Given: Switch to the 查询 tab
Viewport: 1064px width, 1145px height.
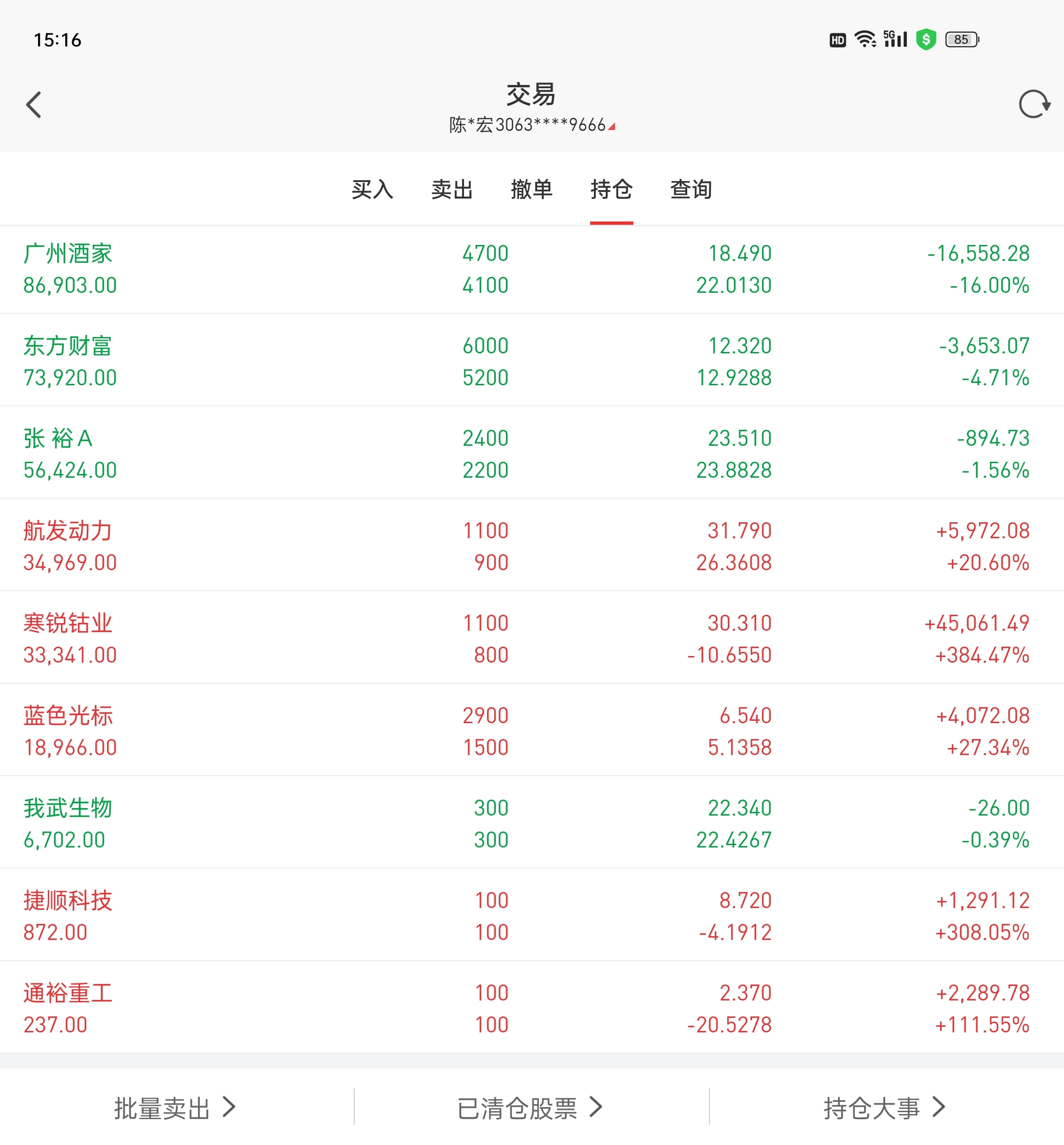Looking at the screenshot, I should tap(691, 190).
